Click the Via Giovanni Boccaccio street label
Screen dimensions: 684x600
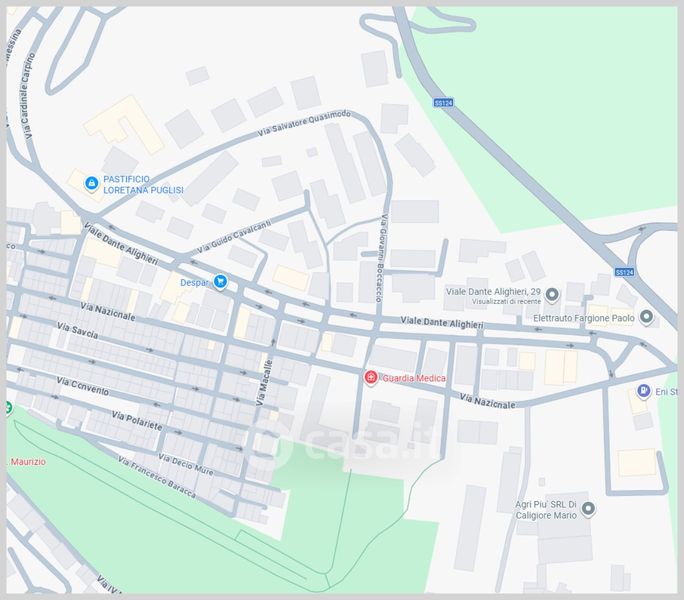click(x=381, y=258)
